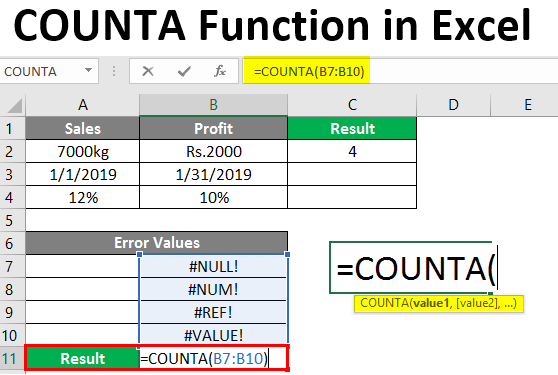
Task: Click the Select All corner triangle
Action: coord(14,106)
